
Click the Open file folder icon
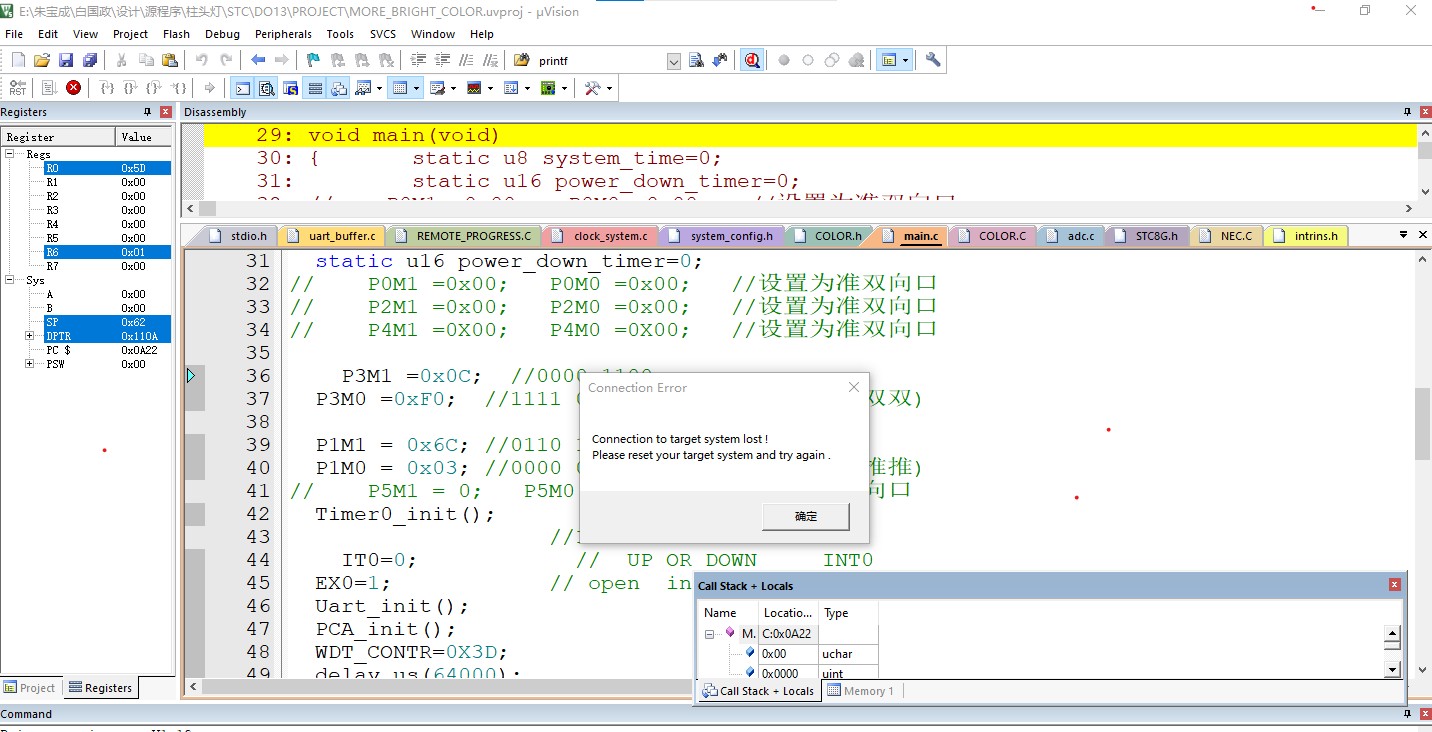42,60
